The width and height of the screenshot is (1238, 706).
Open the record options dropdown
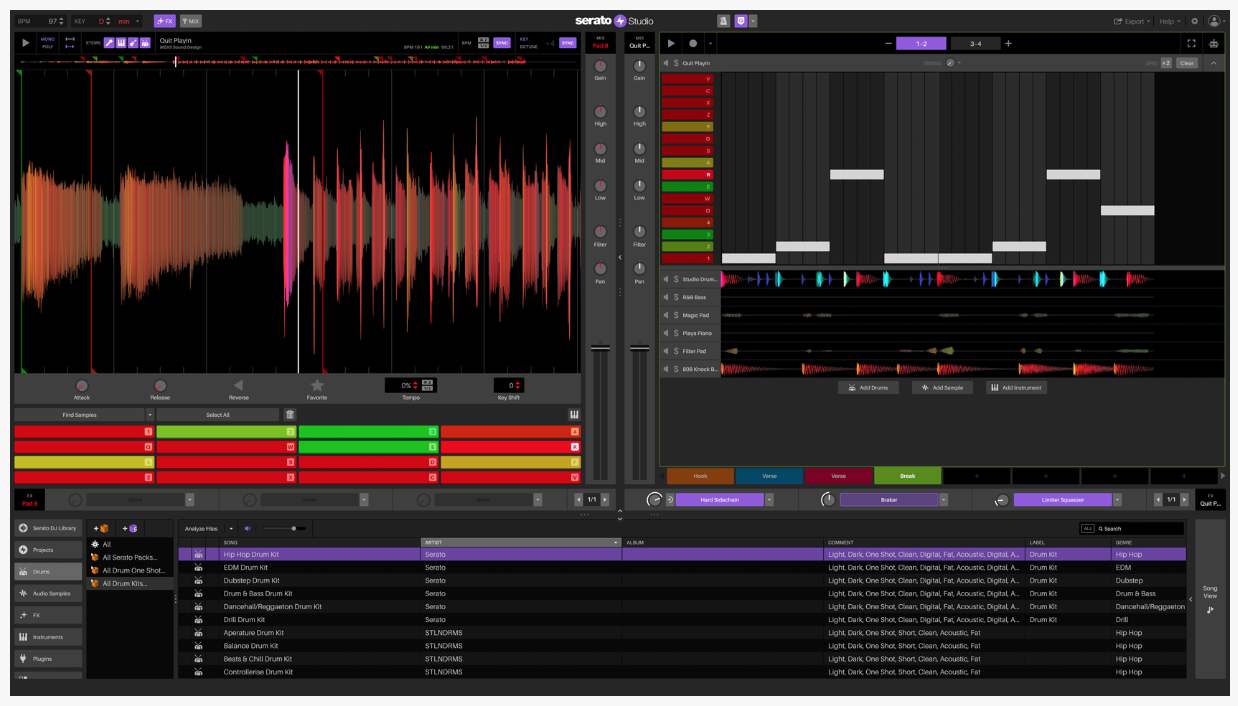click(710, 43)
